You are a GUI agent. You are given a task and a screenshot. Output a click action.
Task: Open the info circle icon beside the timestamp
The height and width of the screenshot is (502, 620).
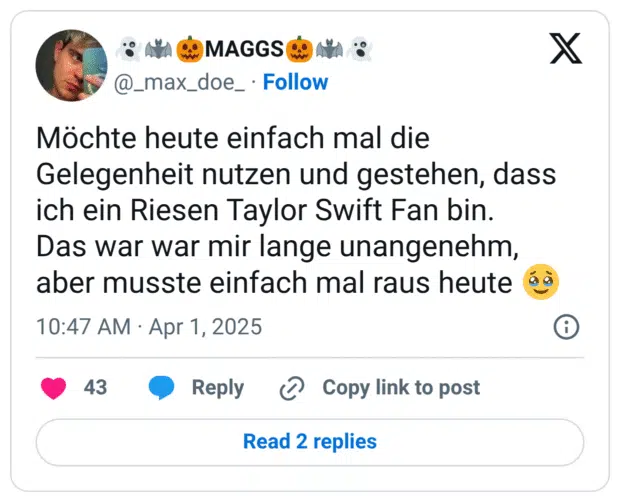tap(566, 327)
